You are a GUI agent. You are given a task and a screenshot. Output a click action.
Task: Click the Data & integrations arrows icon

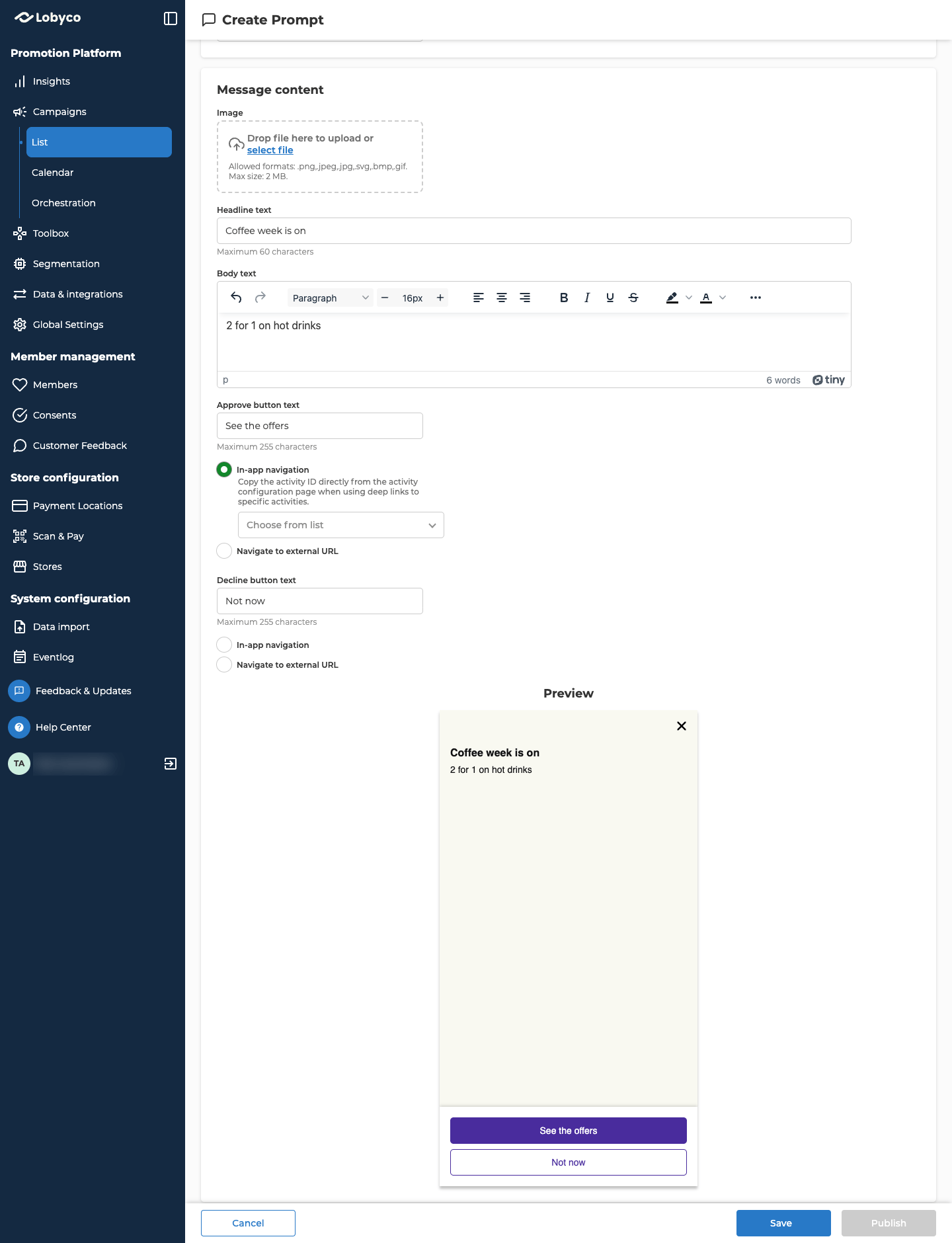click(x=20, y=294)
